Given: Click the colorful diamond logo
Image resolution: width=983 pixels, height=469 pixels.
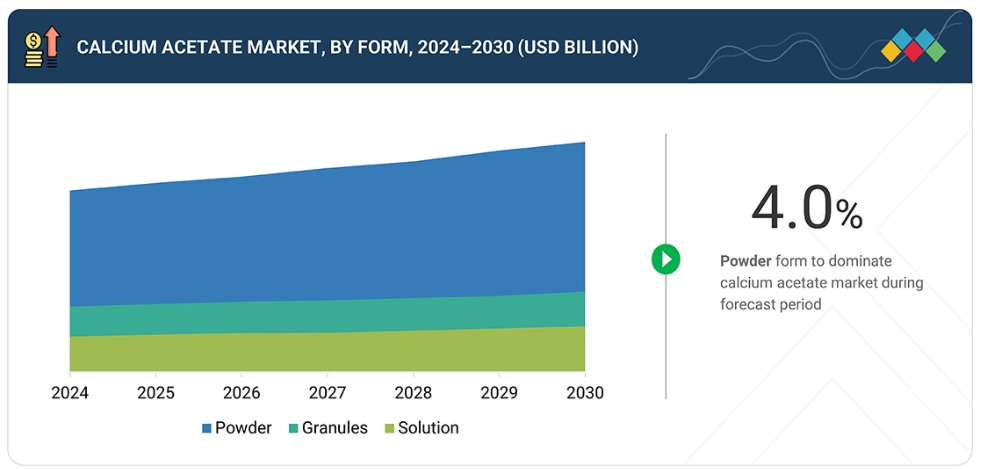Looking at the screenshot, I should [913, 47].
